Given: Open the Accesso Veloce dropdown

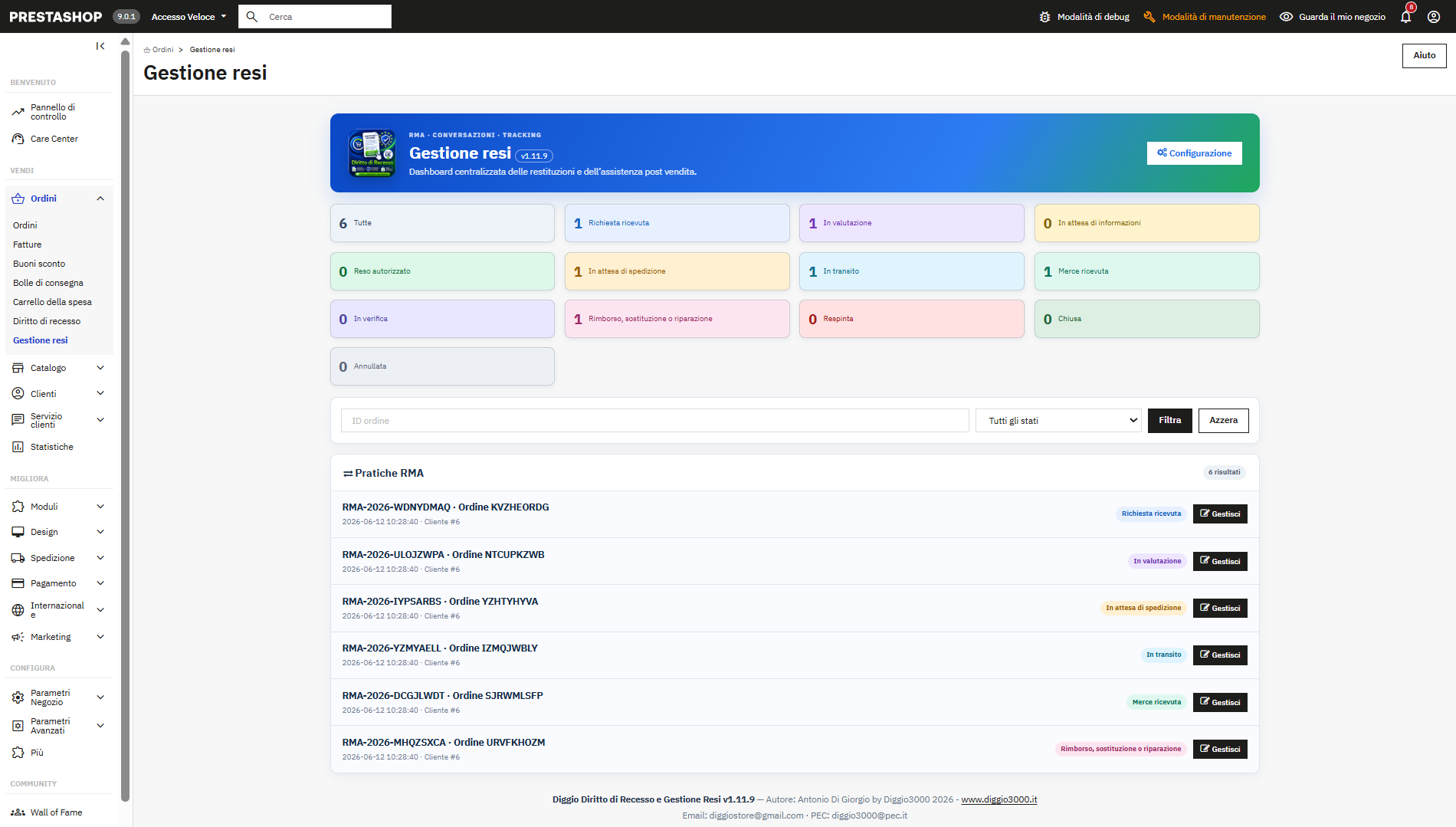Looking at the screenshot, I should 189,17.
